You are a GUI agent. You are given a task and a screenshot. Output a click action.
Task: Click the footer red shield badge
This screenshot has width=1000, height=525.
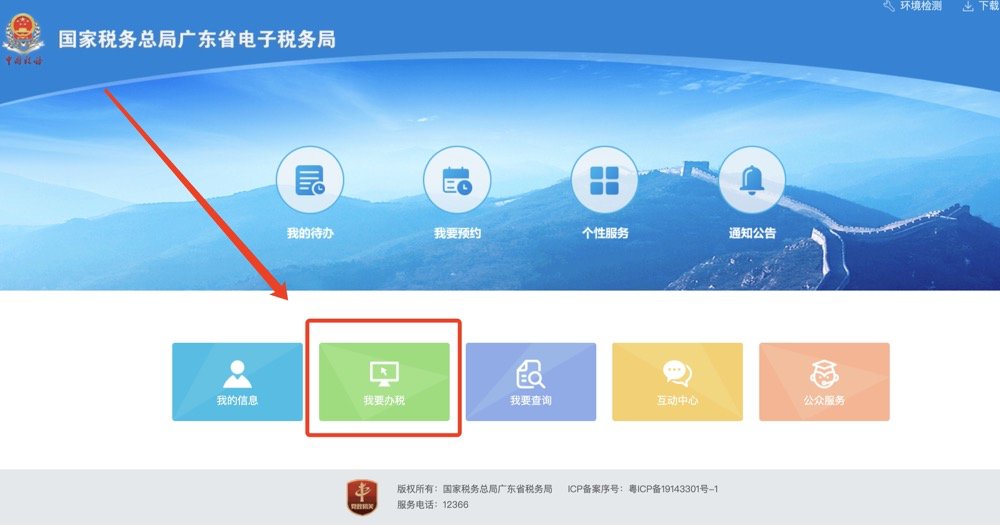click(362, 497)
